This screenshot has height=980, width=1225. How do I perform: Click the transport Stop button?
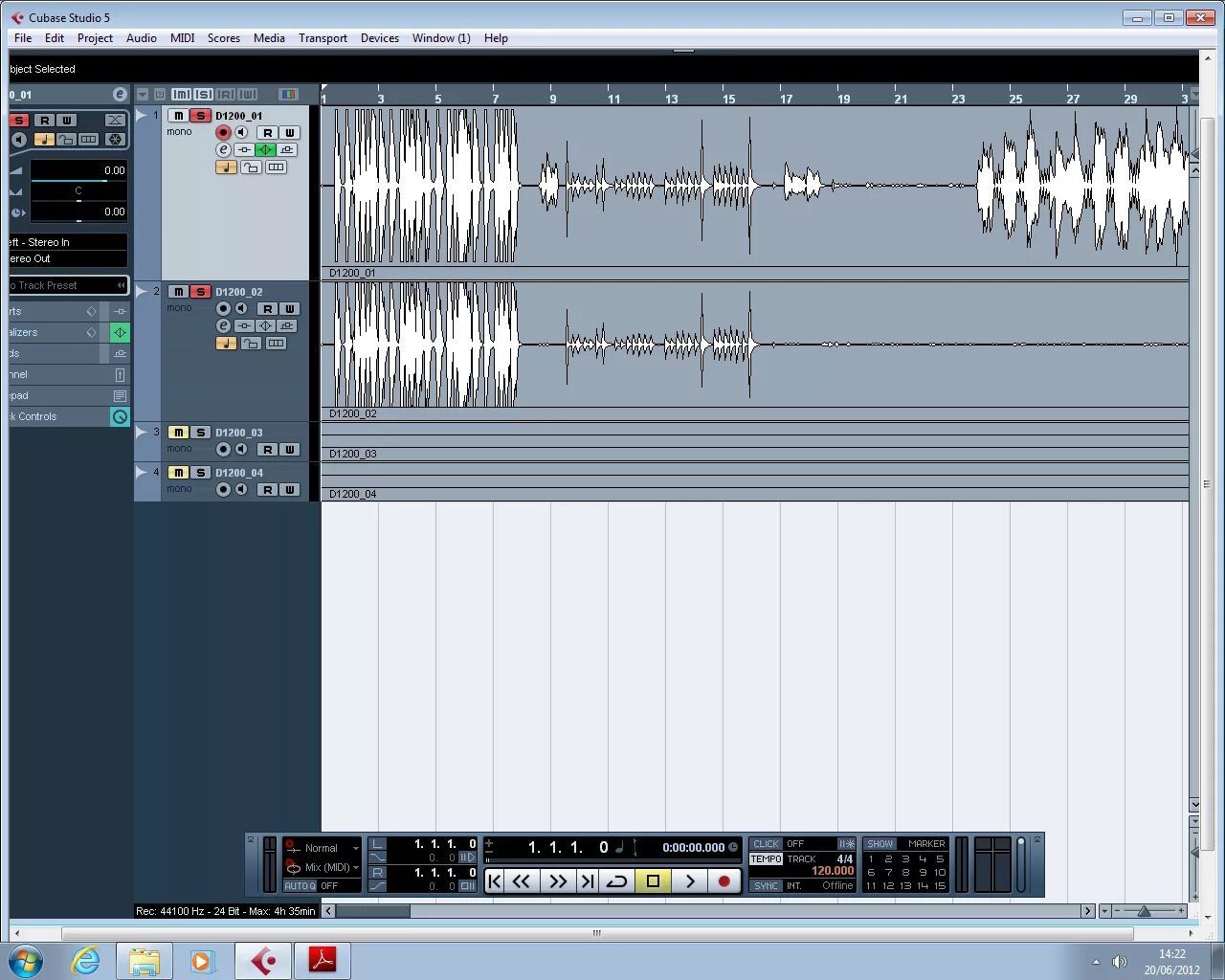(654, 881)
